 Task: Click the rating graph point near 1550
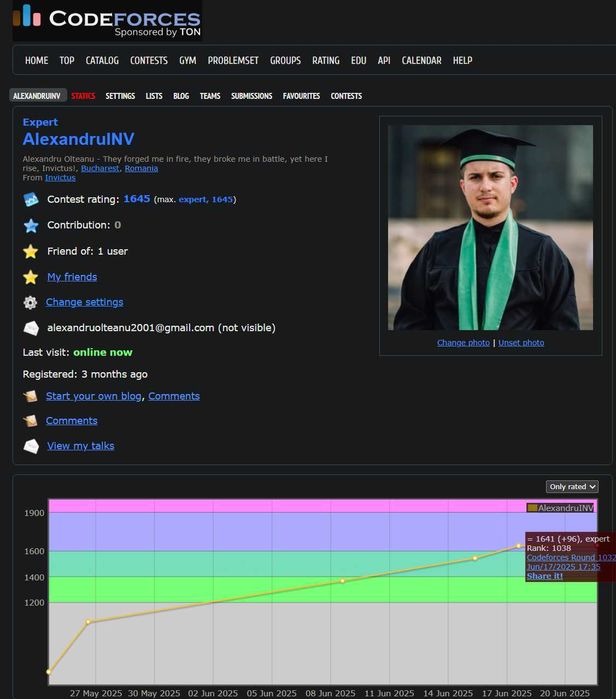pos(475,558)
